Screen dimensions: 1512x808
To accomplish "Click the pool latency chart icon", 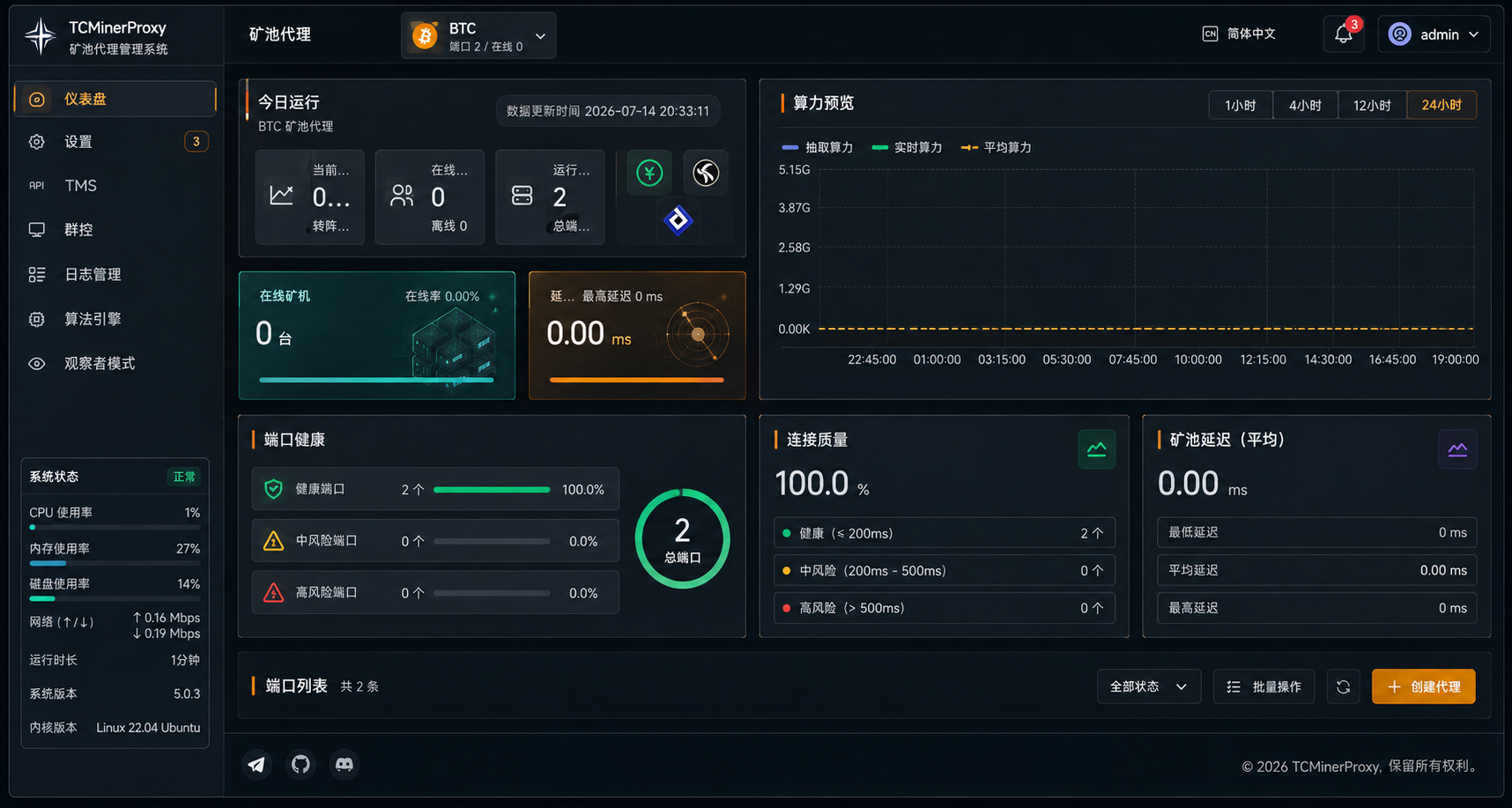I will click(1457, 449).
